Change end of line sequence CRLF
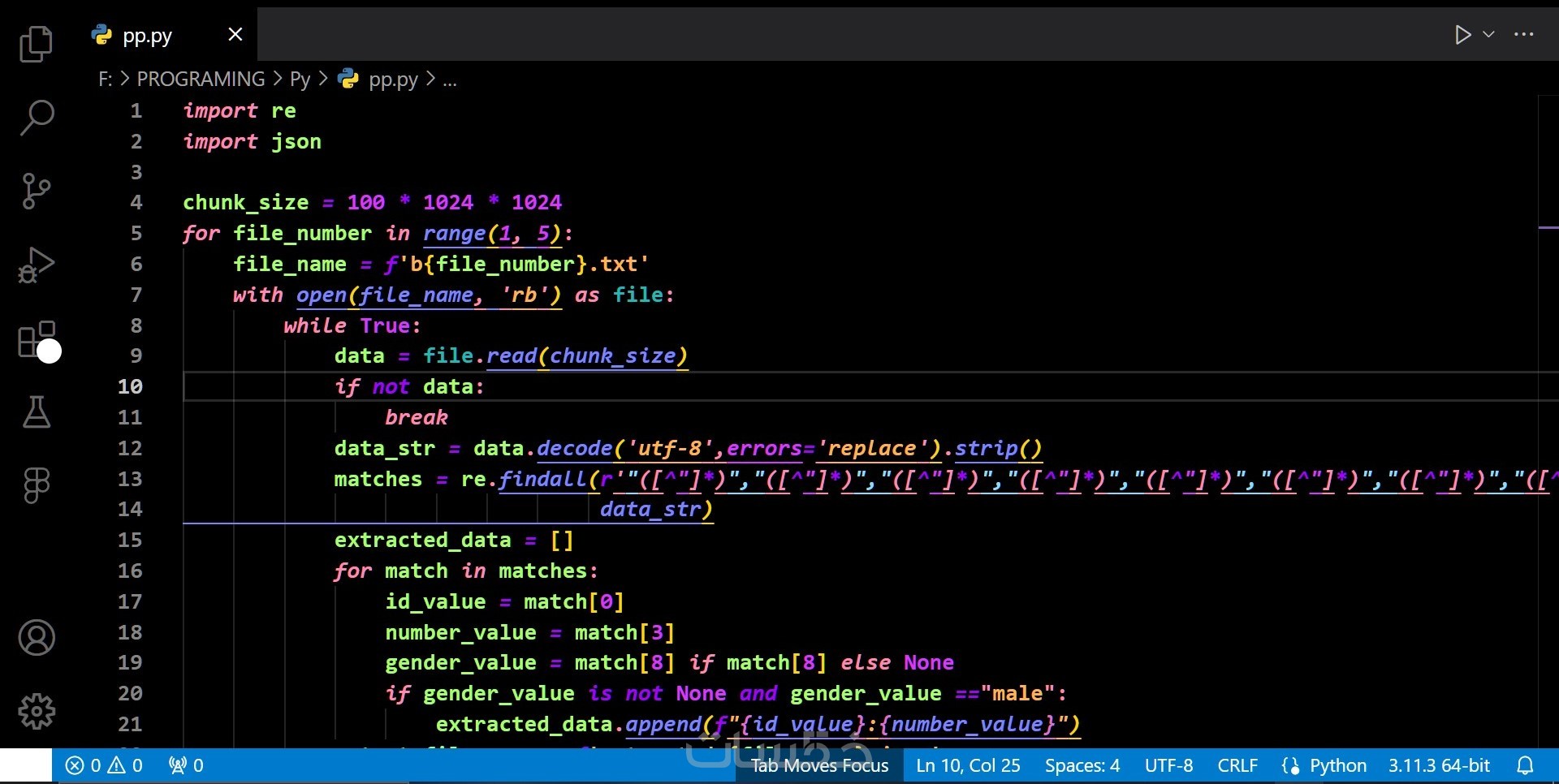This screenshot has height=784, width=1559. click(x=1237, y=765)
